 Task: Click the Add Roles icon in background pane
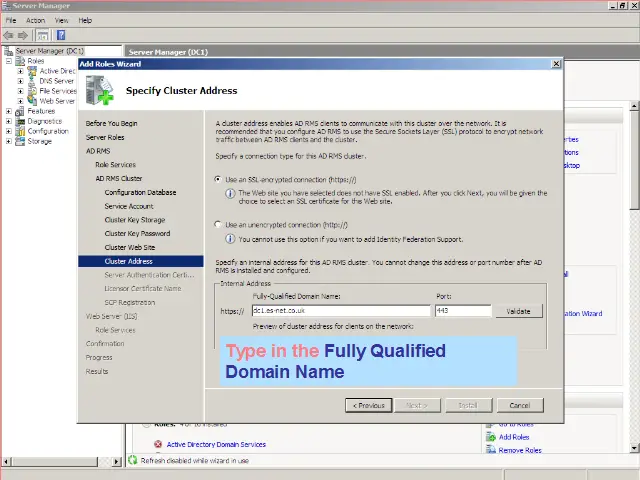point(491,437)
